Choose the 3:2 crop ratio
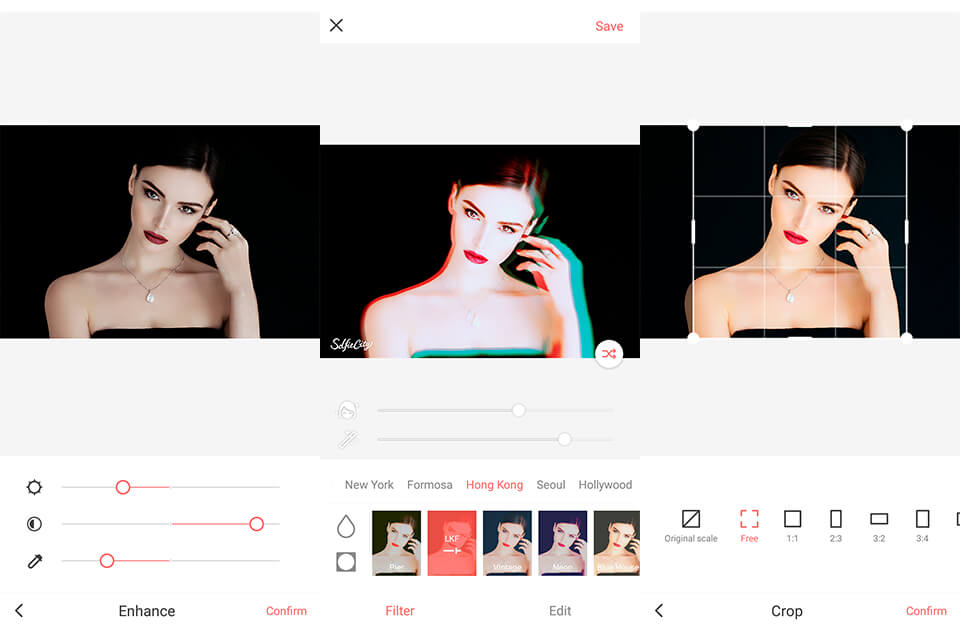 [x=879, y=526]
